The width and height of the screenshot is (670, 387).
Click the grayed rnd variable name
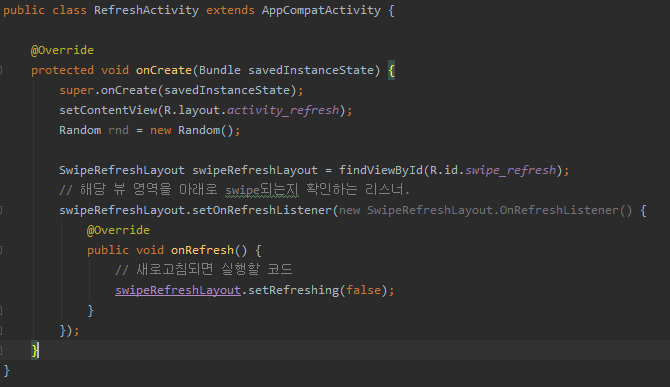[x=118, y=130]
